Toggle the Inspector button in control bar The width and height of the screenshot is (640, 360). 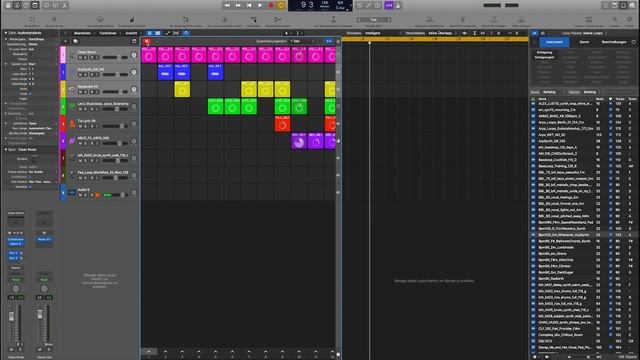17,5
